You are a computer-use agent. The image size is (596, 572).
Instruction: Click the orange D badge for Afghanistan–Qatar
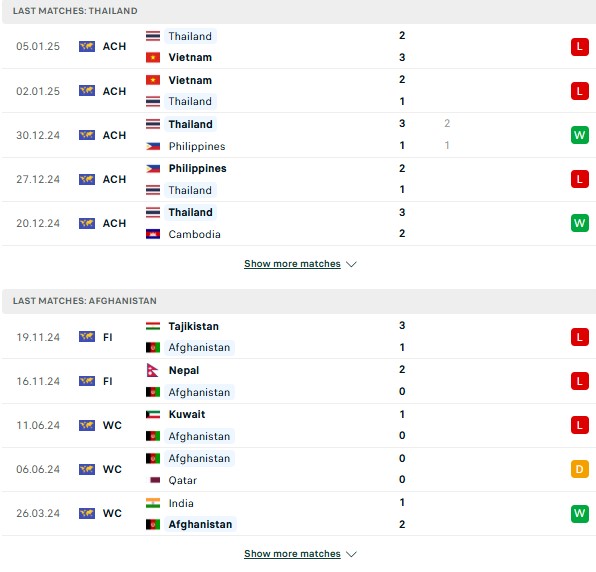coord(579,469)
